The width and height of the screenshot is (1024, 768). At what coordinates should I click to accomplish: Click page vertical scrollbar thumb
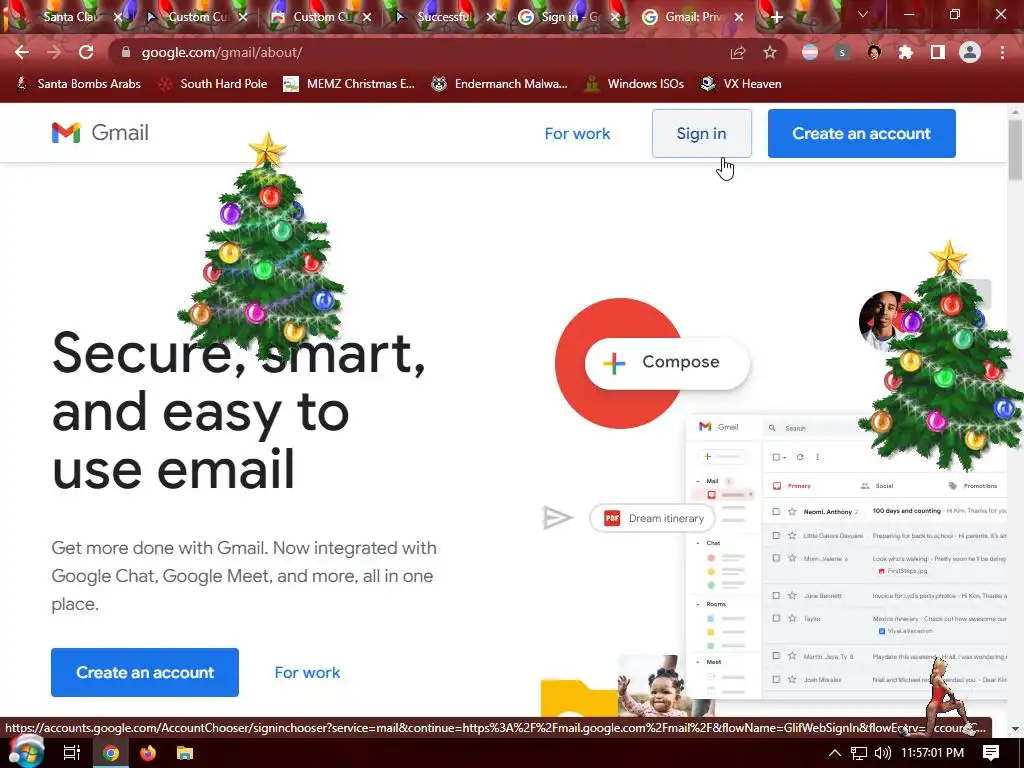(1015, 150)
